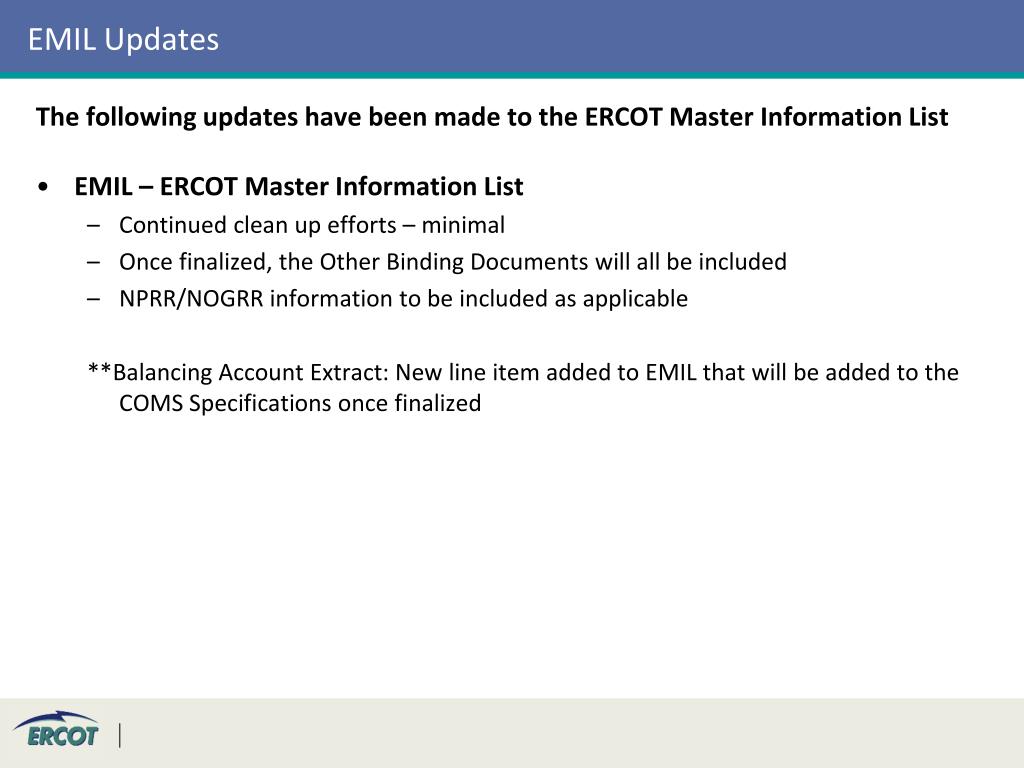Click the heading about ERCOT Master Information List updates
The height and width of the screenshot is (768, 1024).
pyautogui.click(x=492, y=117)
